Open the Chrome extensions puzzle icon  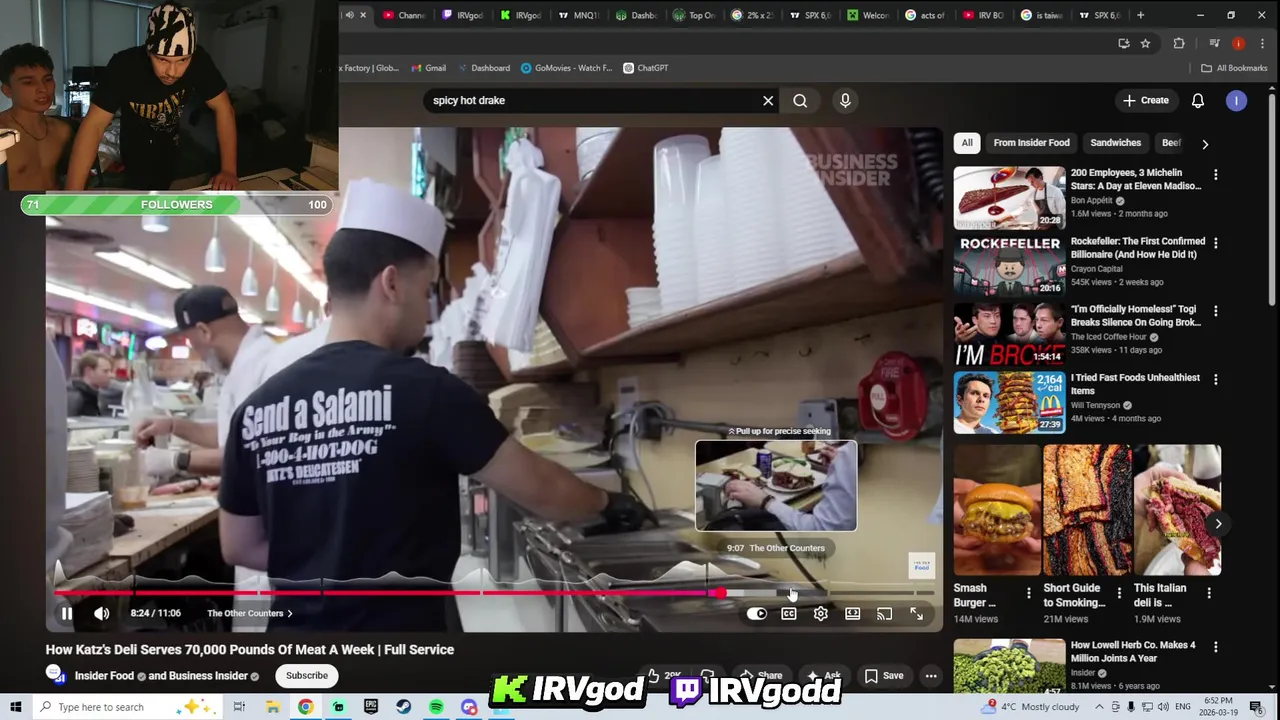click(1179, 44)
